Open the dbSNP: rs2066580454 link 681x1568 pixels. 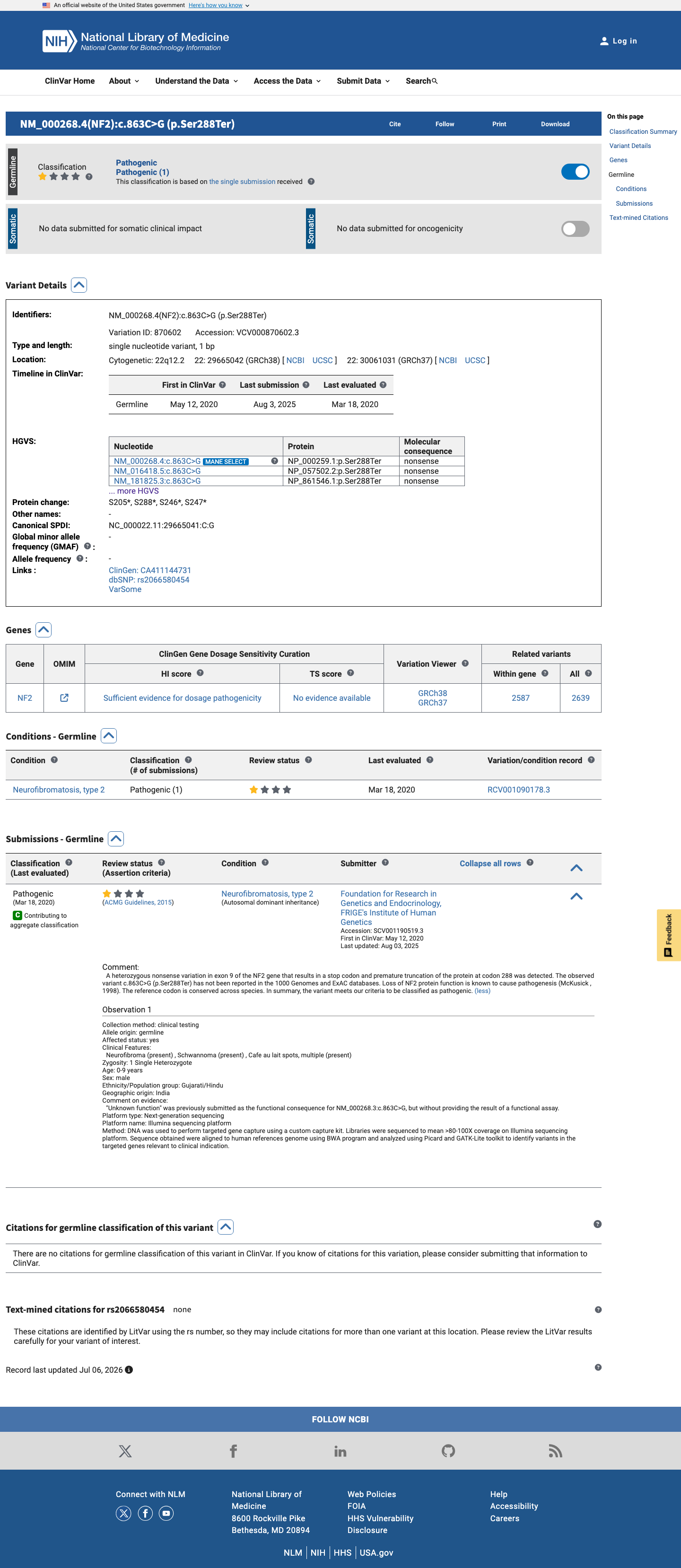tap(148, 579)
